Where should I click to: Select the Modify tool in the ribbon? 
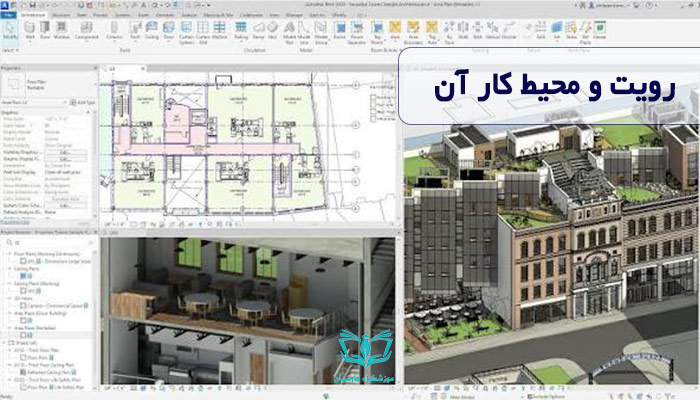click(10, 31)
